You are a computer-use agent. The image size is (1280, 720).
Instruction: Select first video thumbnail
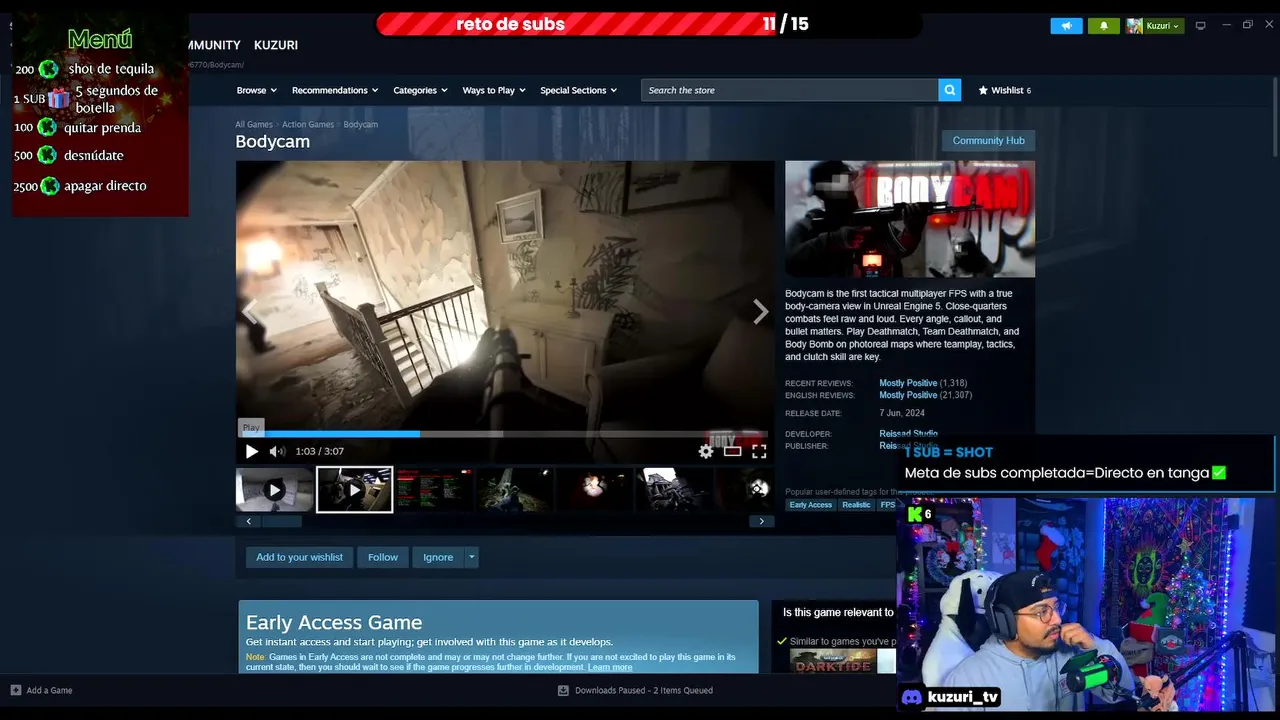point(274,490)
